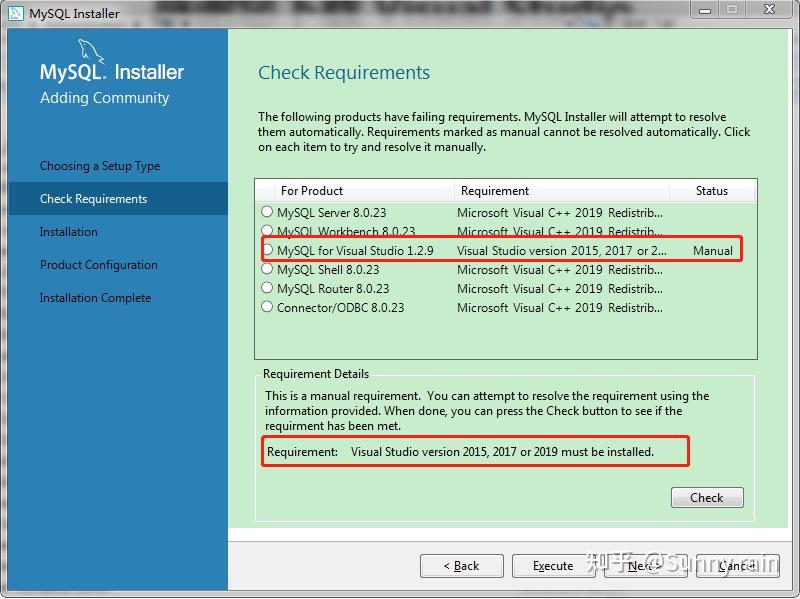Pick the Connector/ODBC 8.0.23 radio button
This screenshot has width=800, height=599.
266,307
